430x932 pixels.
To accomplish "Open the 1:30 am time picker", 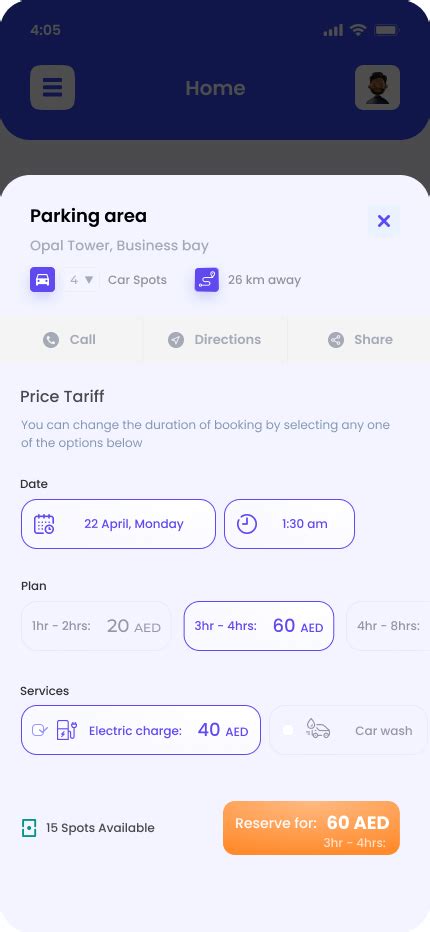I will pos(290,524).
